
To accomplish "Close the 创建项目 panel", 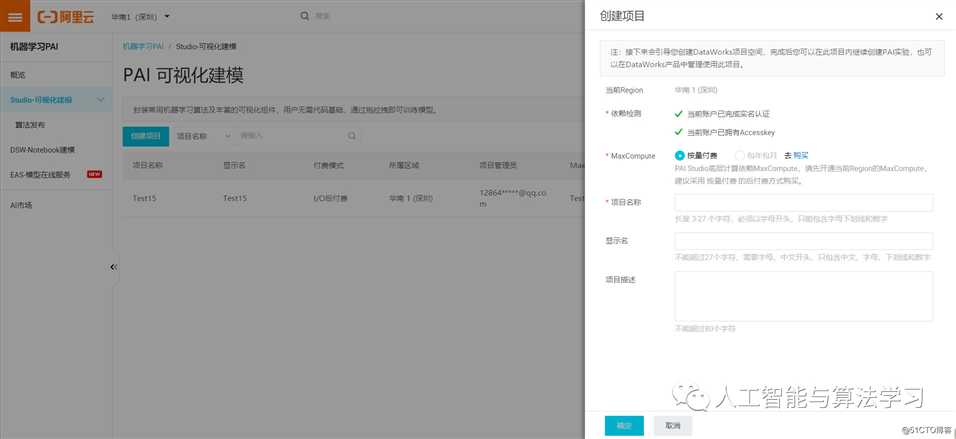I will 938,17.
